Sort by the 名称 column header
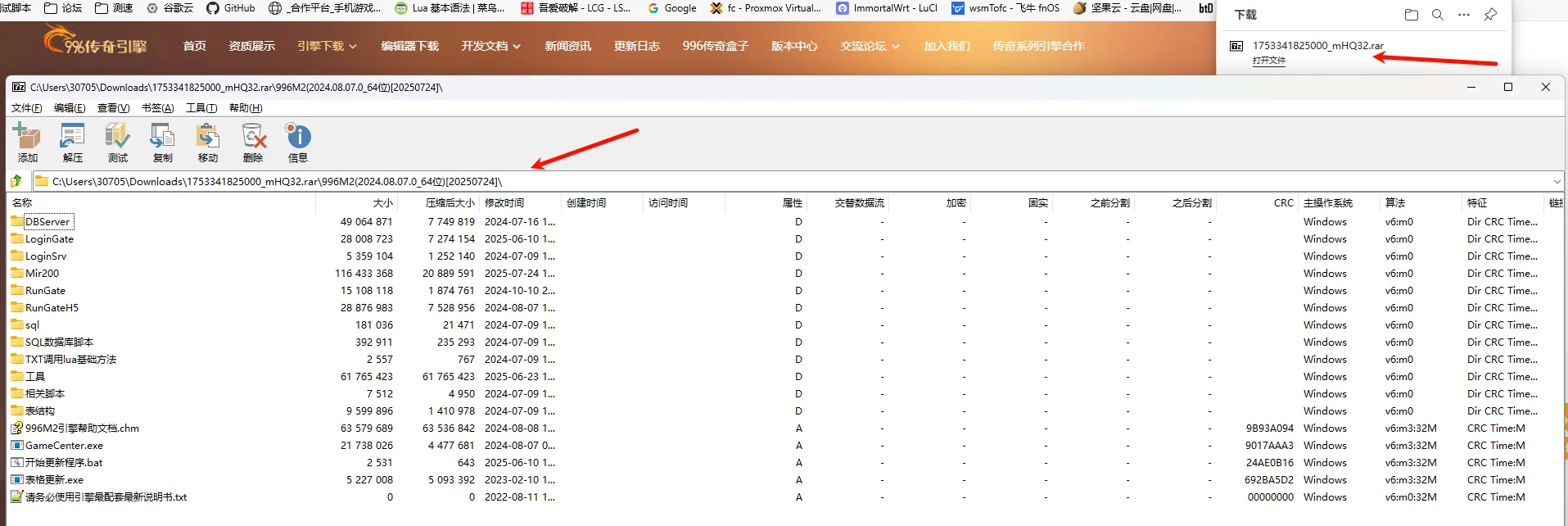 [x=161, y=202]
